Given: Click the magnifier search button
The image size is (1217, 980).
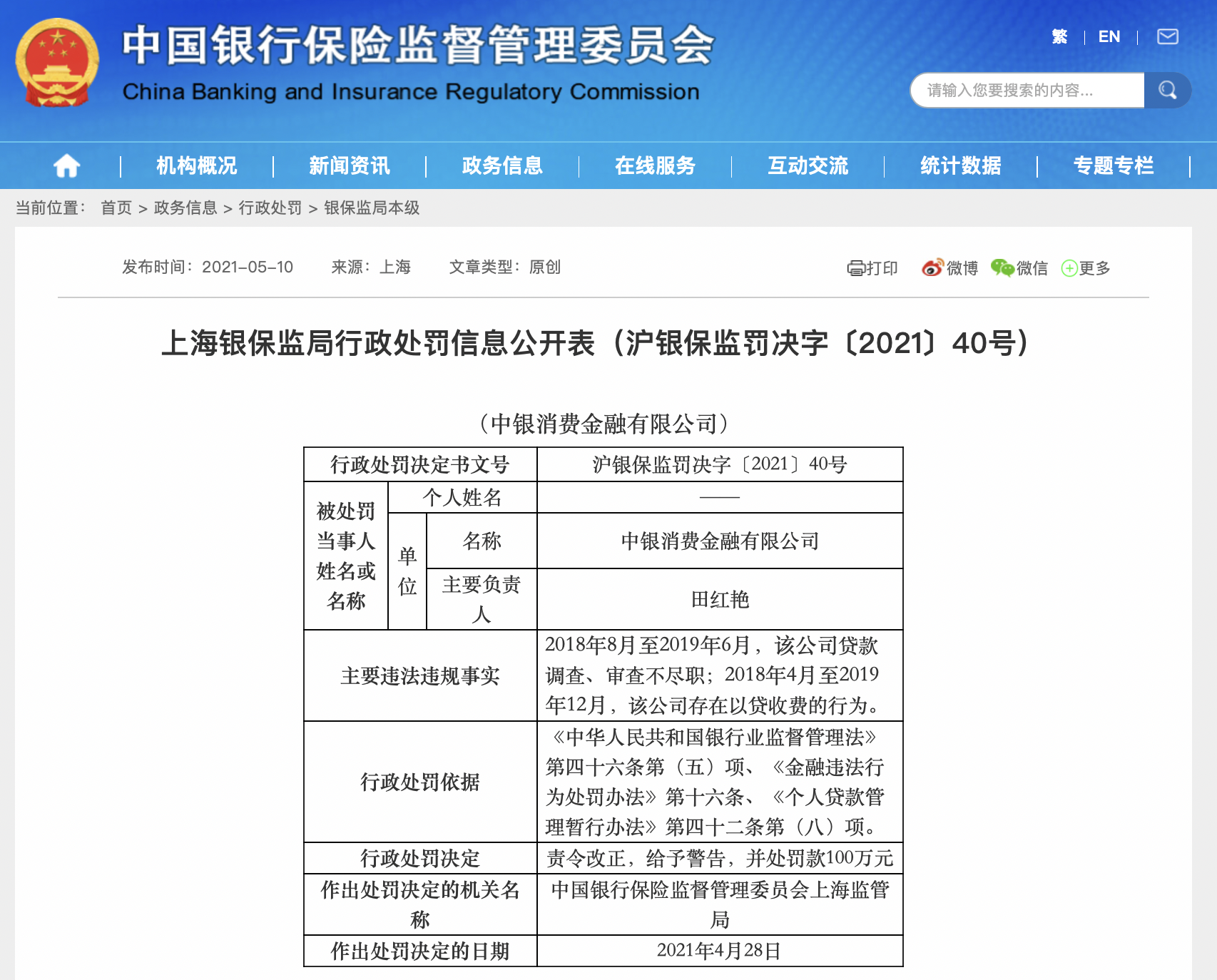Looking at the screenshot, I should pos(1167,91).
